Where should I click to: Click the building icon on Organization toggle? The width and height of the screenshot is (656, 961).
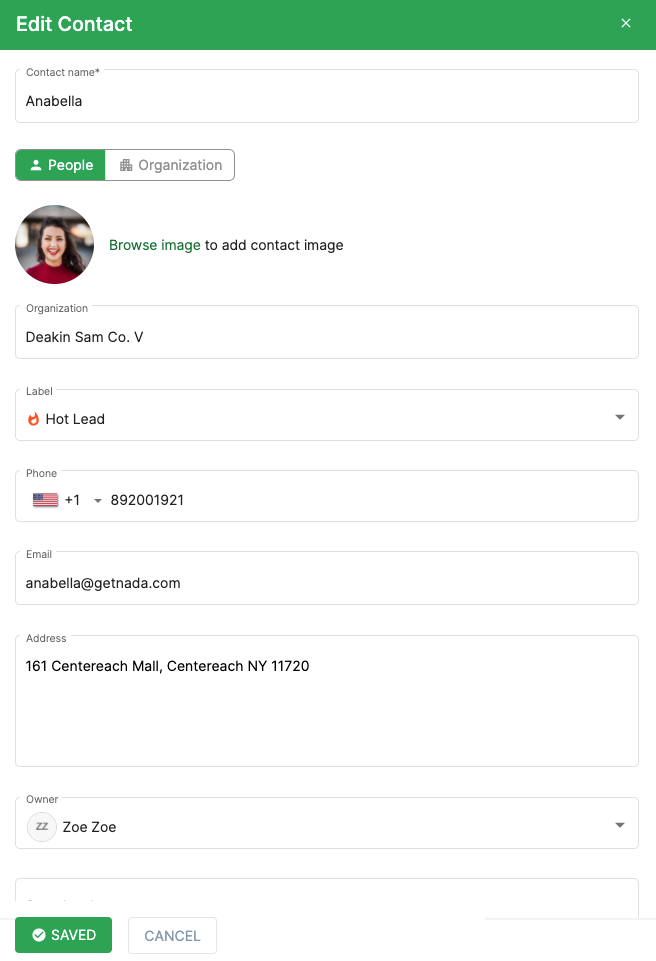click(126, 165)
